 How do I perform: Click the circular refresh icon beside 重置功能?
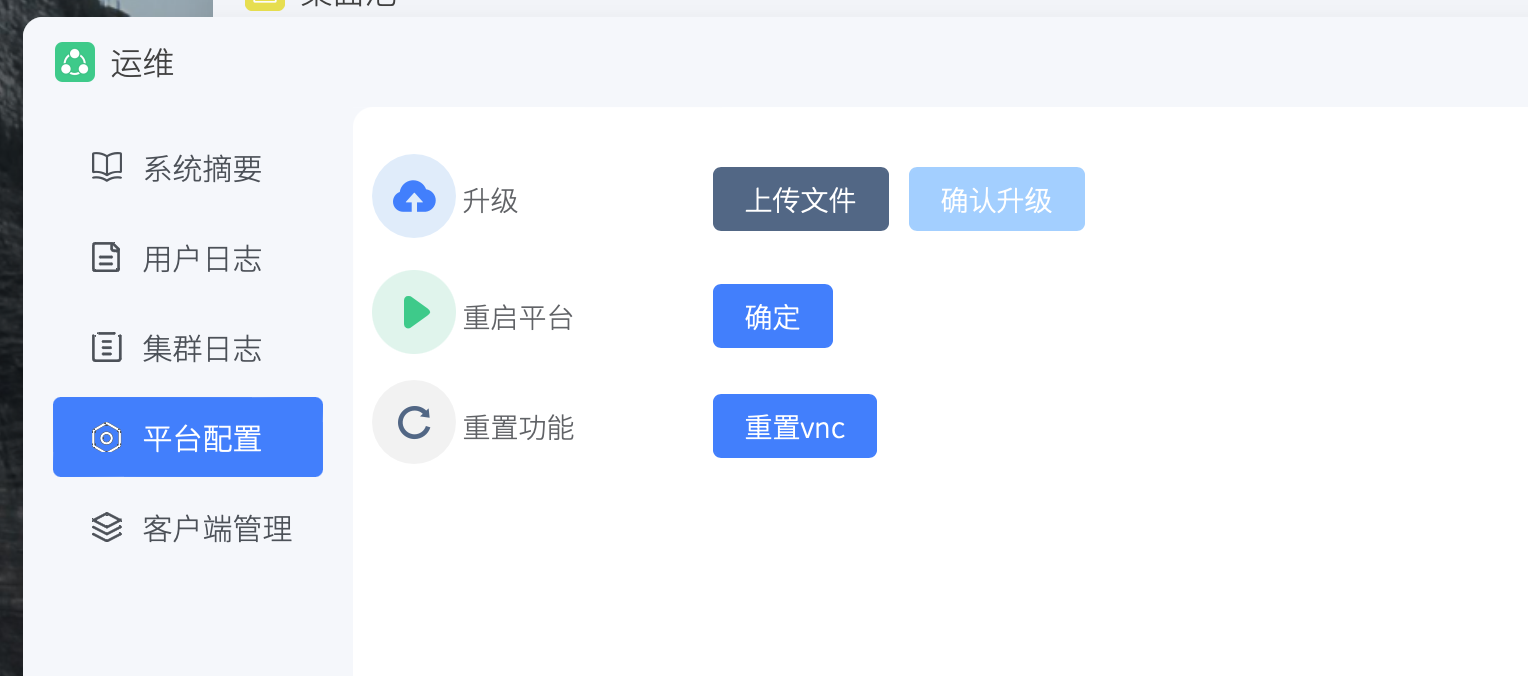click(x=414, y=422)
